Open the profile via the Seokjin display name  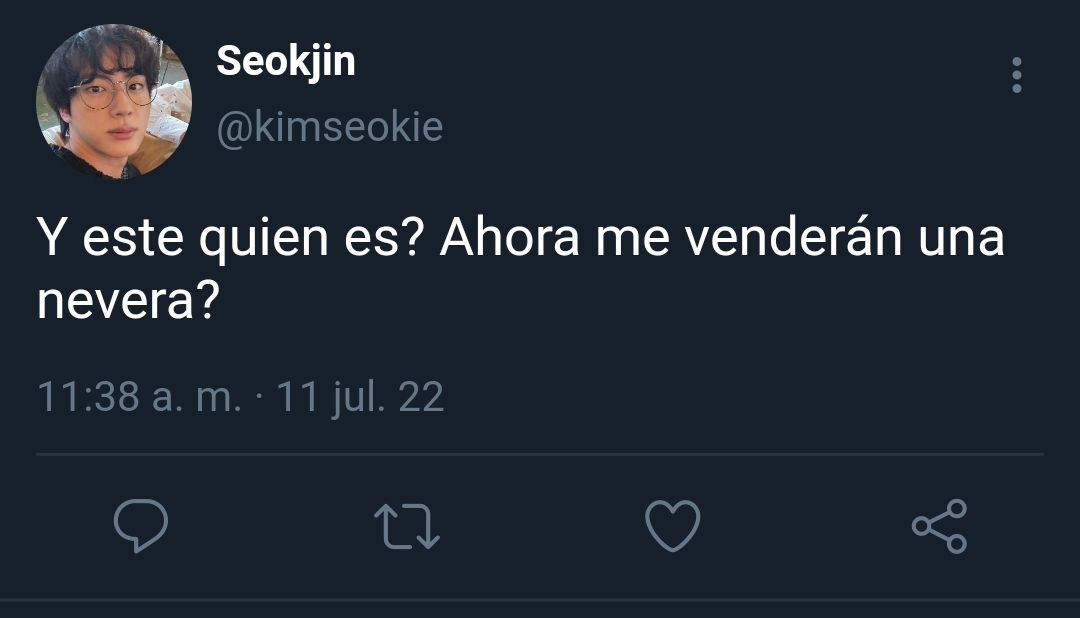pos(286,61)
